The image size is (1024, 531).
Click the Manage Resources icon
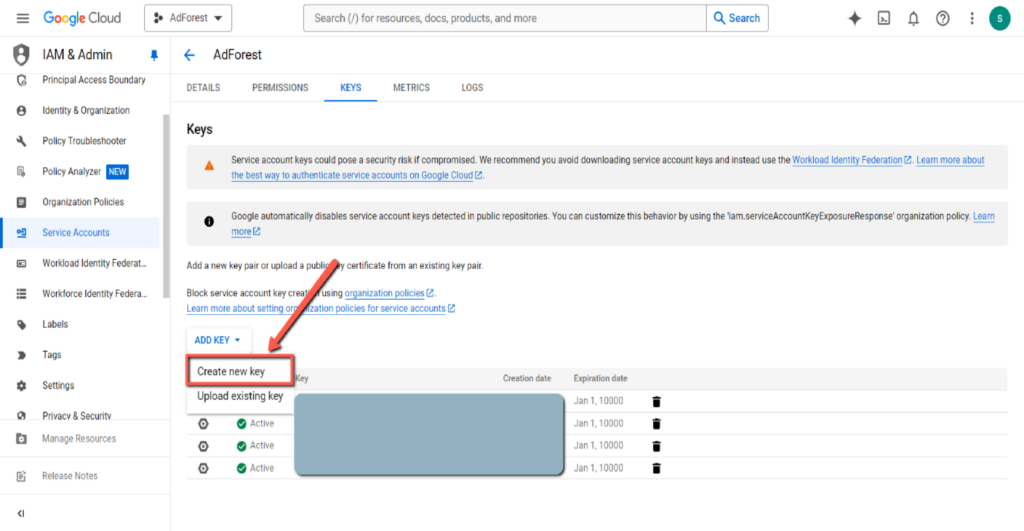(x=22, y=439)
